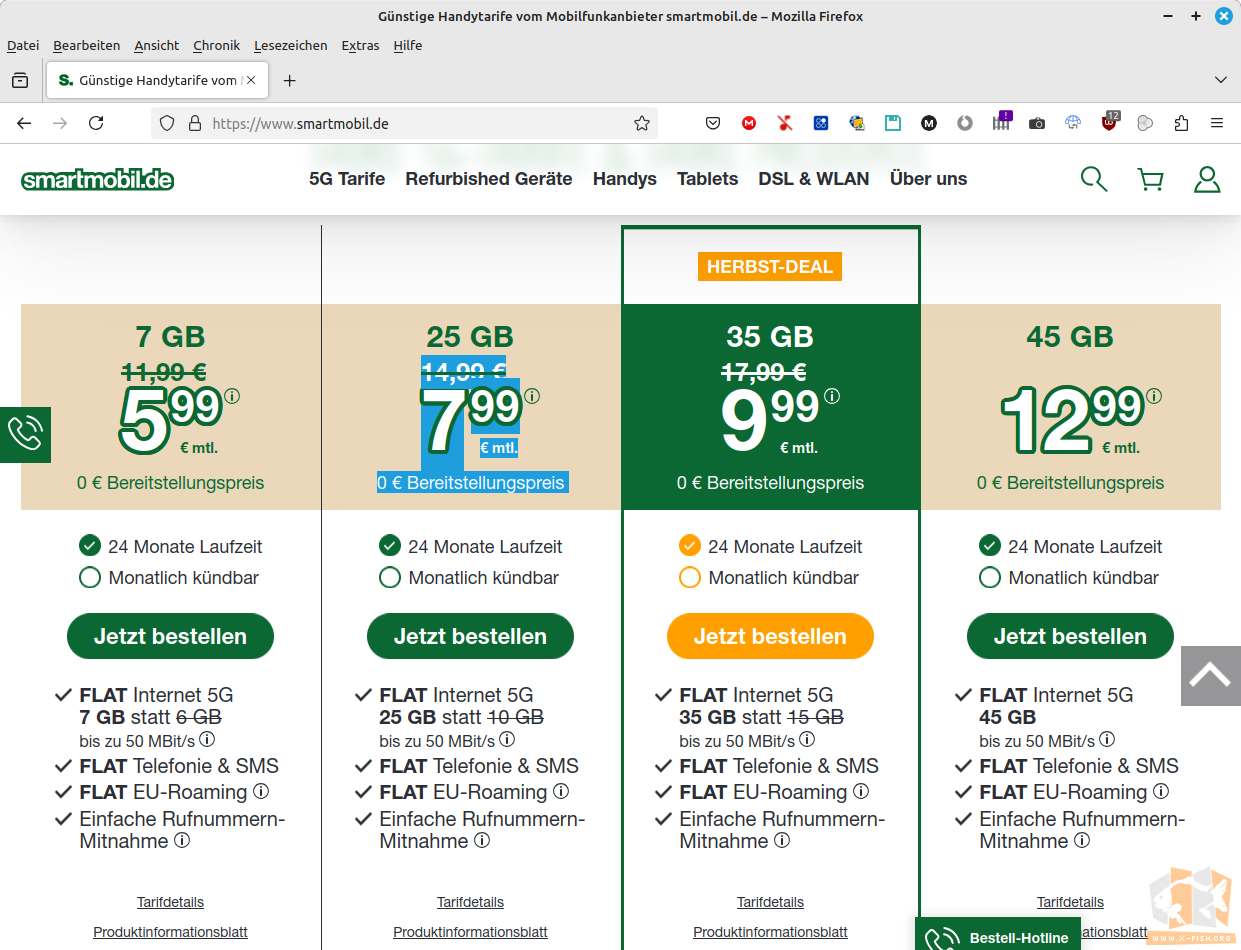This screenshot has width=1241, height=950.
Task: Open the Datei menu
Action: click(x=23, y=45)
